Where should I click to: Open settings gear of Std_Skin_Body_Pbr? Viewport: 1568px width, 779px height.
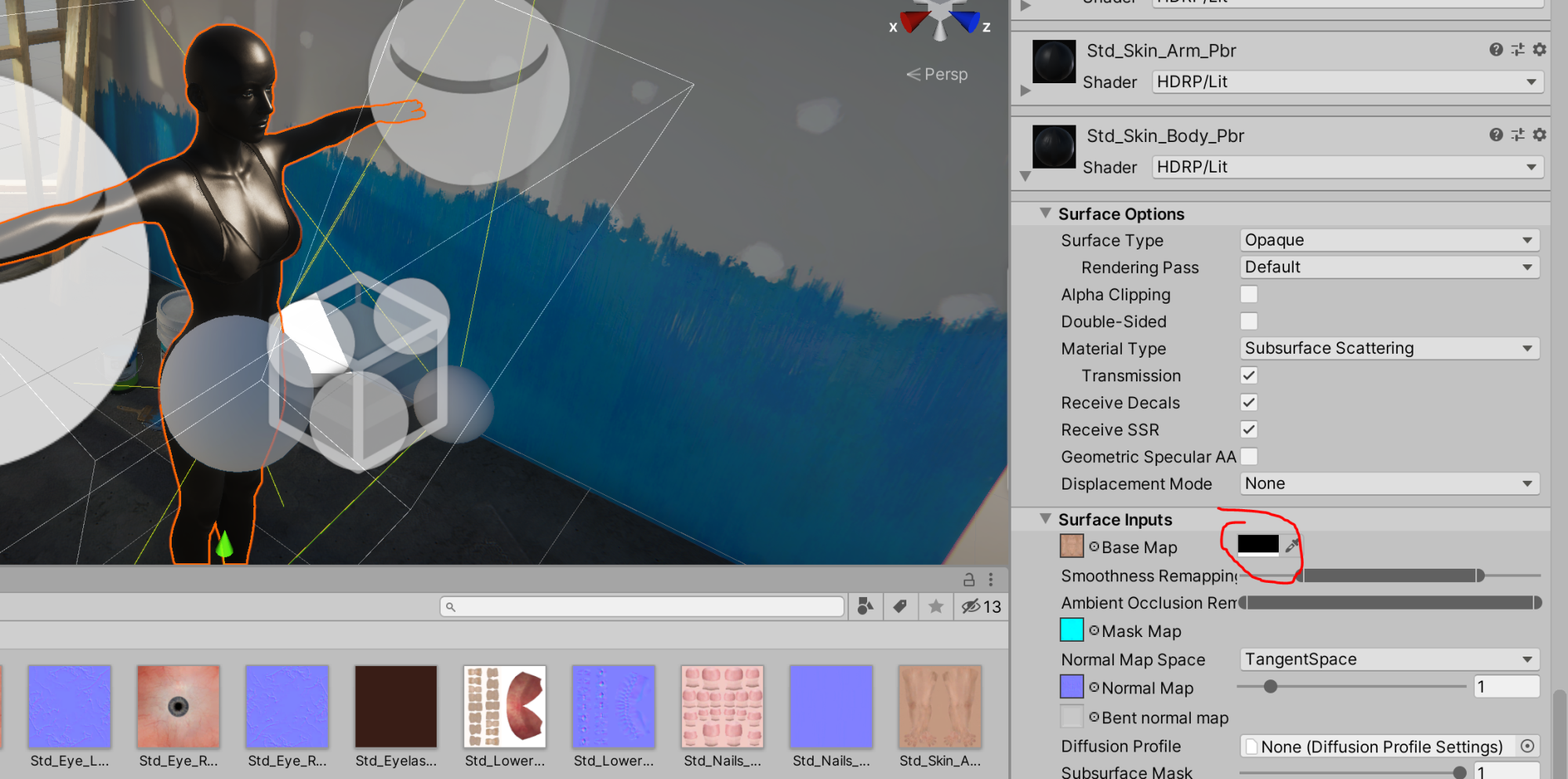(x=1539, y=135)
